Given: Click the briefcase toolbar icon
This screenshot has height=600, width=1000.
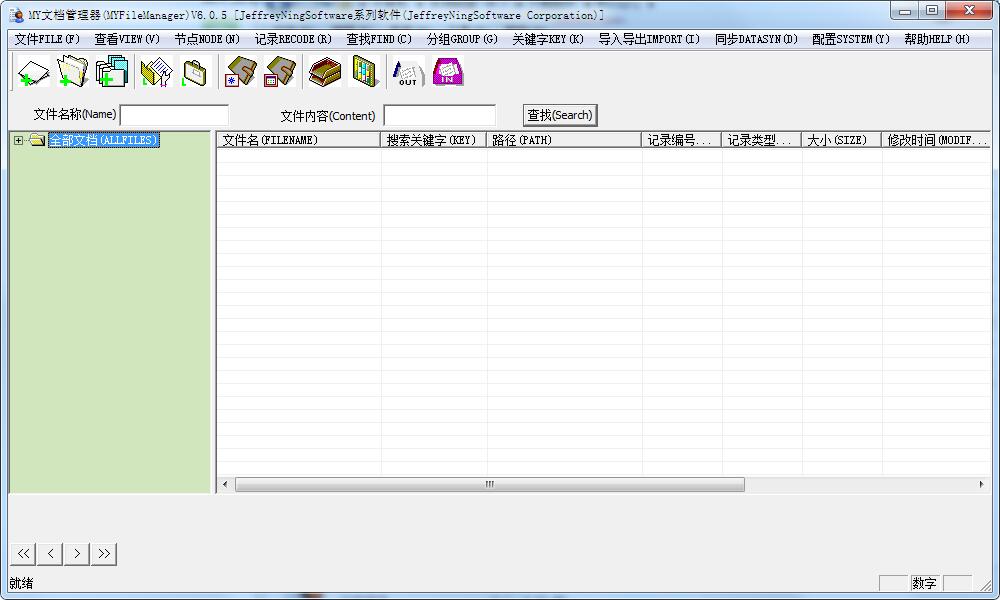Looking at the screenshot, I should (195, 73).
